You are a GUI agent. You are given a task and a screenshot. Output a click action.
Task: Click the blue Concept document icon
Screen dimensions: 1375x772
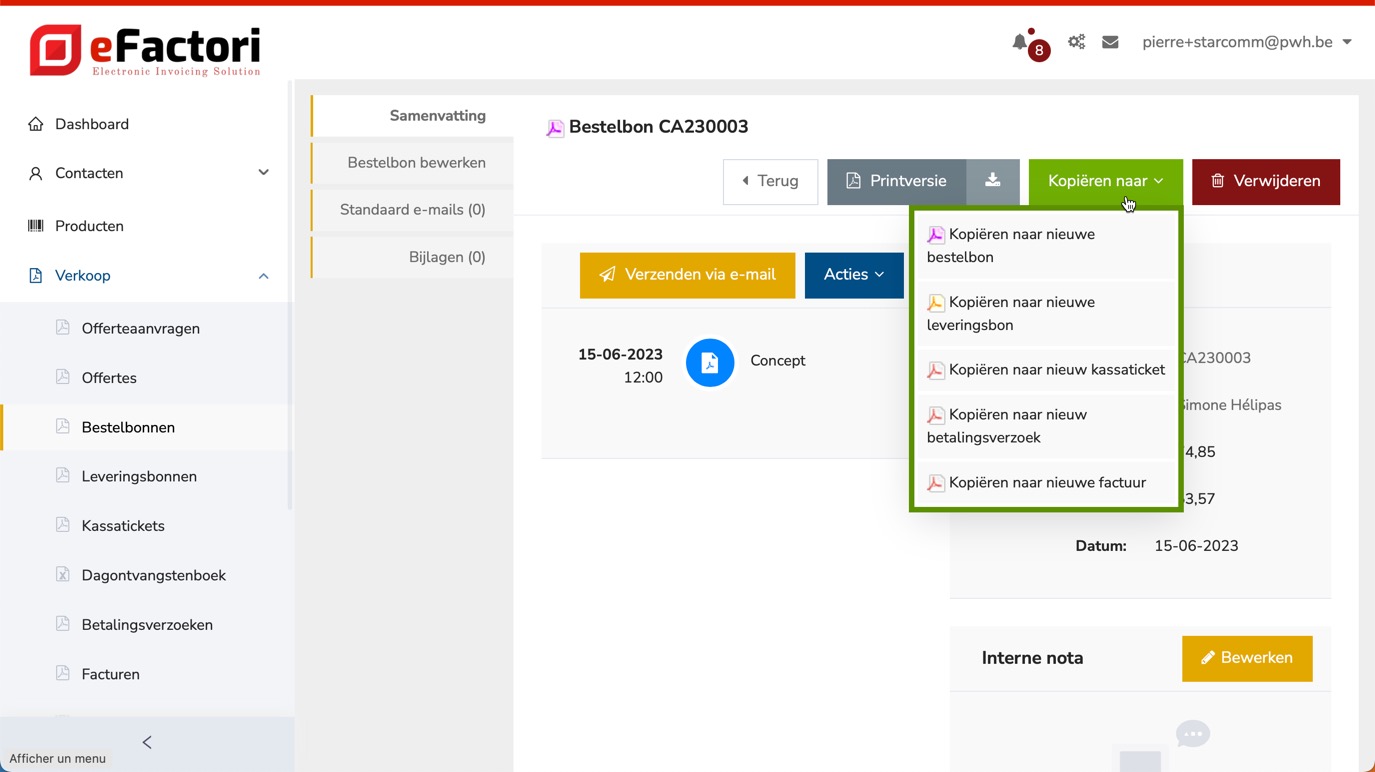[709, 362]
